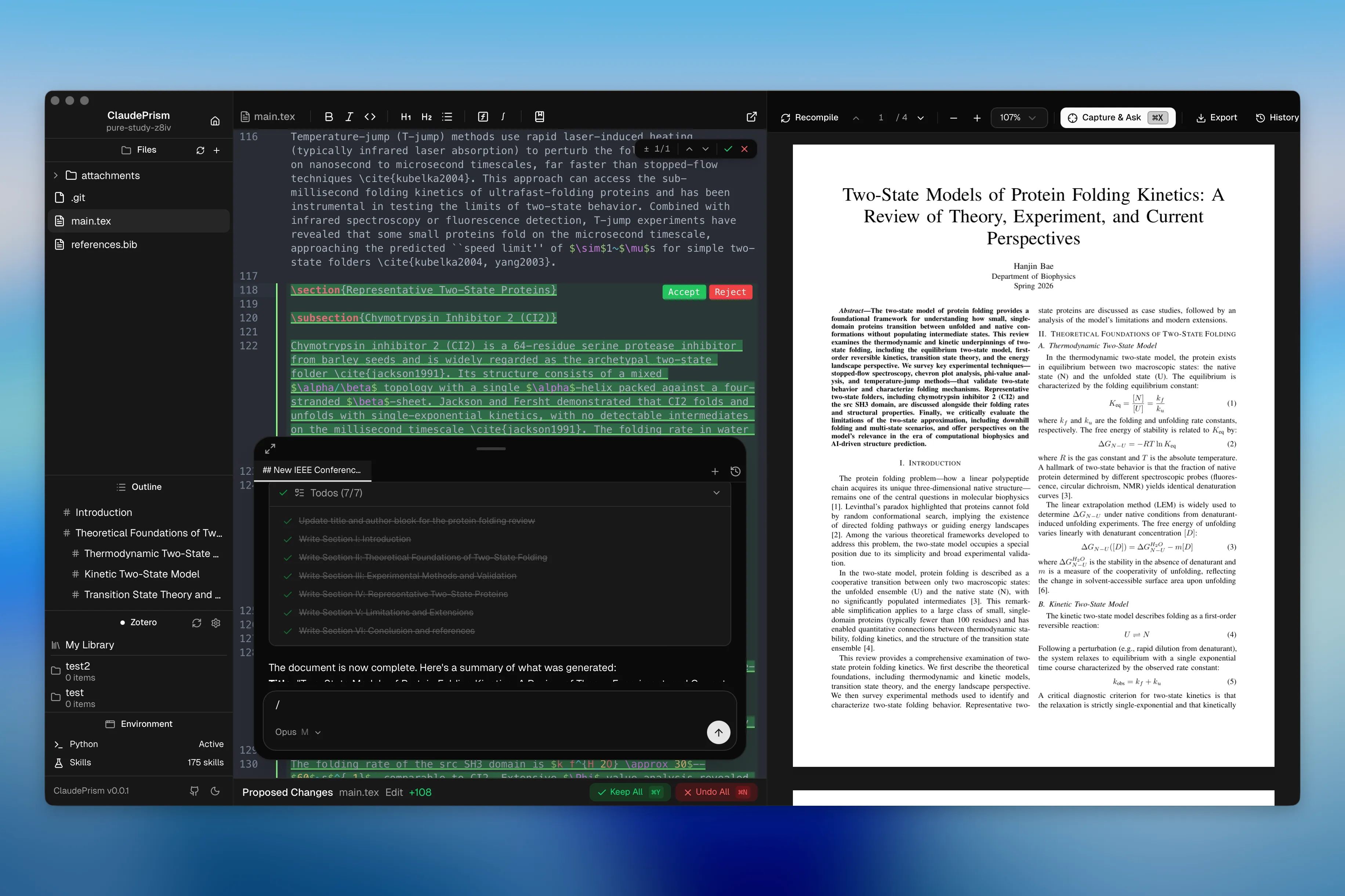Viewport: 1345px width, 896px height.
Task: Open the equation/function insert tool
Action: coord(483,117)
